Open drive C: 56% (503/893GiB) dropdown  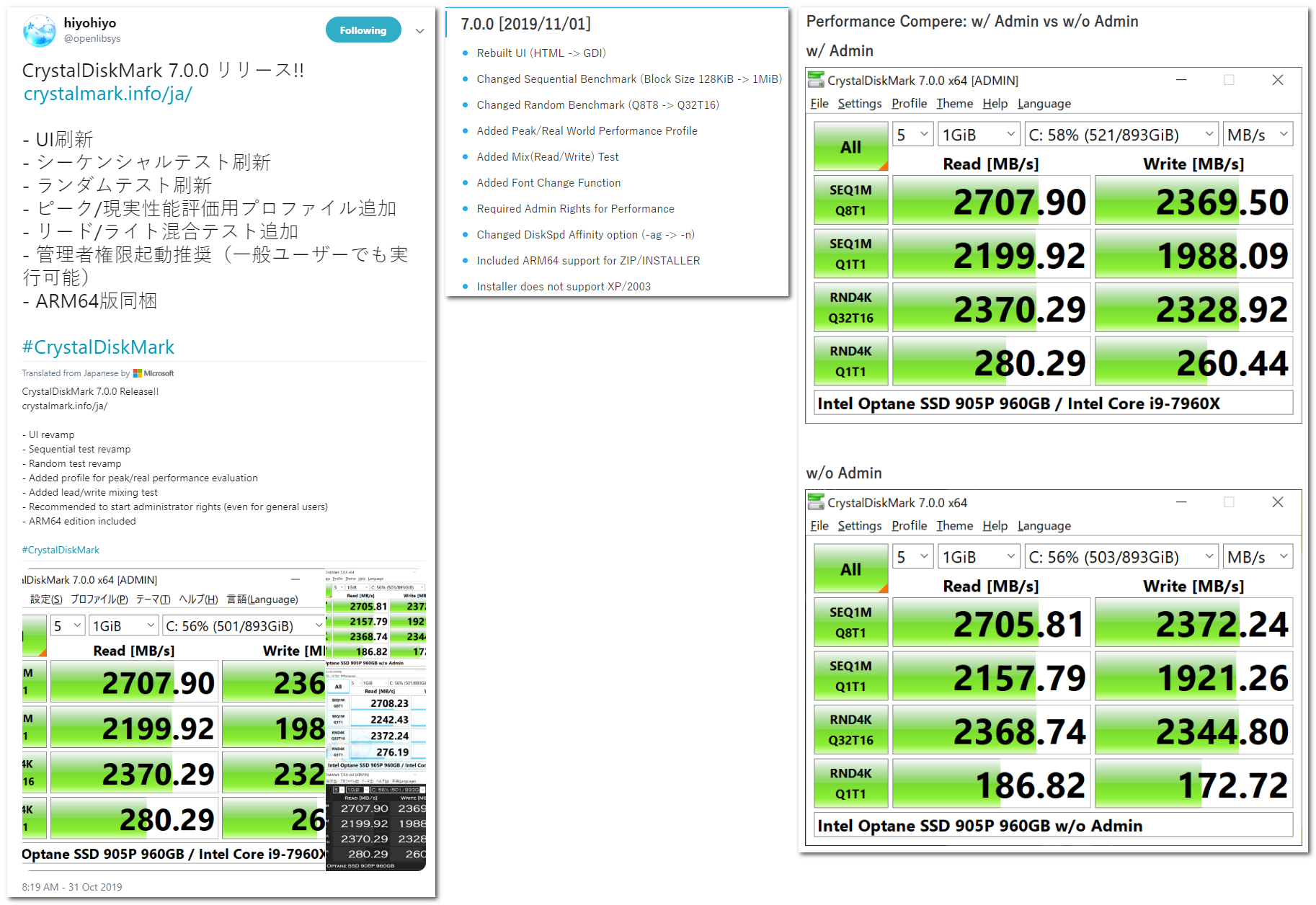click(x=1121, y=557)
